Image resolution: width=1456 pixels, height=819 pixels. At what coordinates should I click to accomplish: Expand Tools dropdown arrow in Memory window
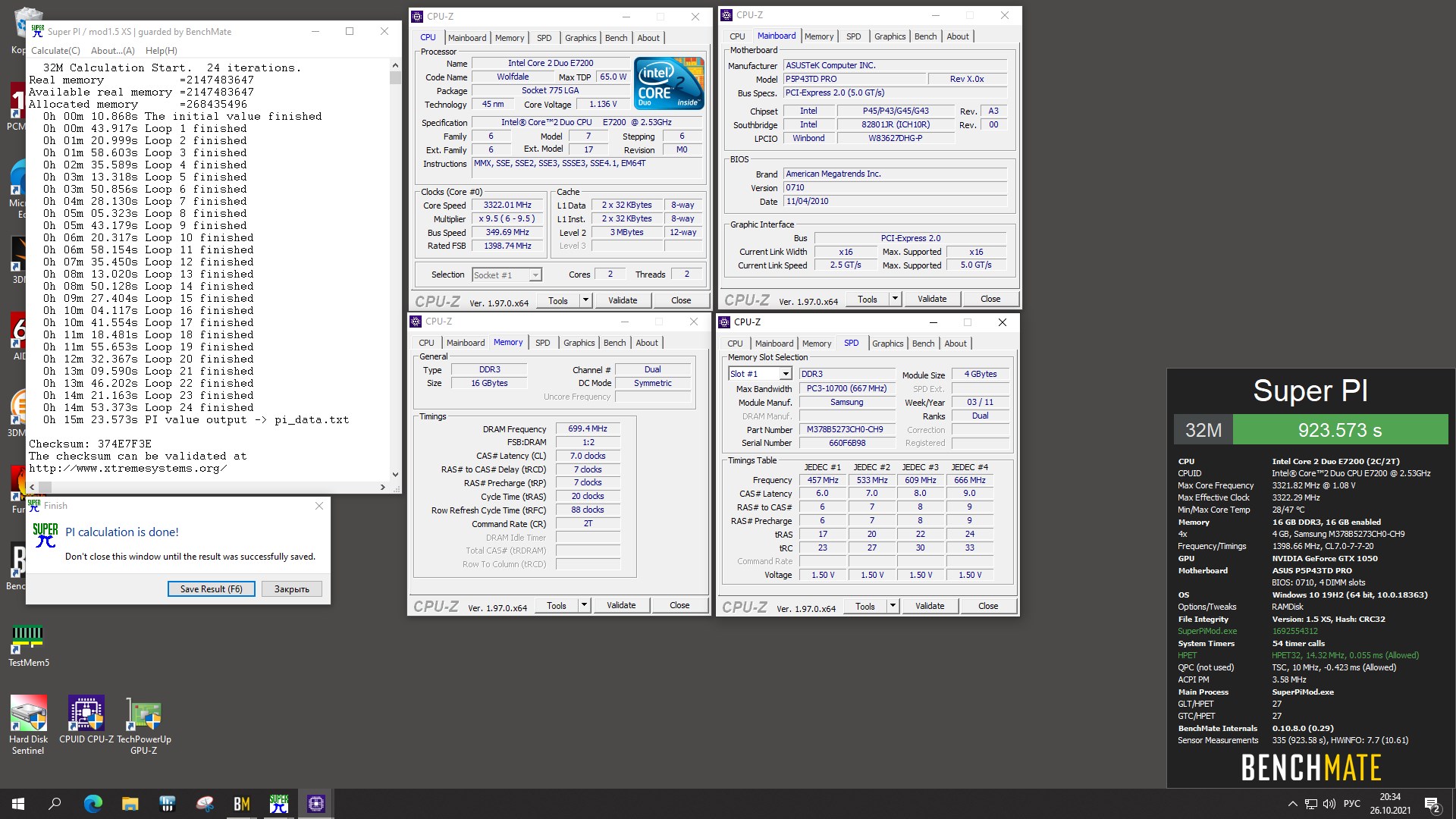click(584, 605)
